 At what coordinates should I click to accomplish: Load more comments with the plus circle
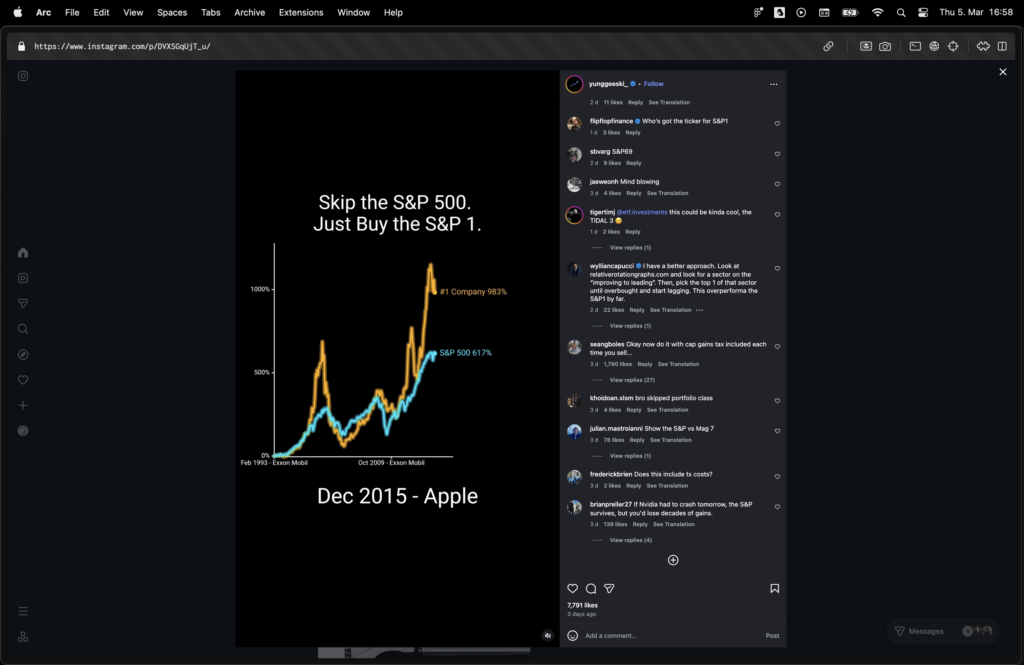pos(673,560)
